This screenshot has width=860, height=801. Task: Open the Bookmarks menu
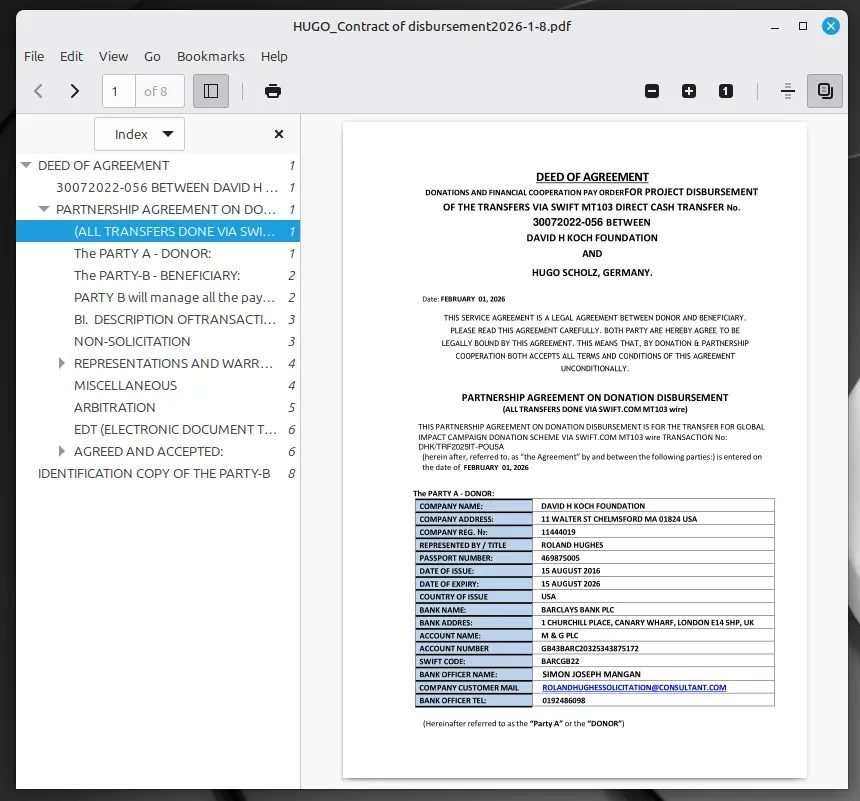[x=210, y=56]
